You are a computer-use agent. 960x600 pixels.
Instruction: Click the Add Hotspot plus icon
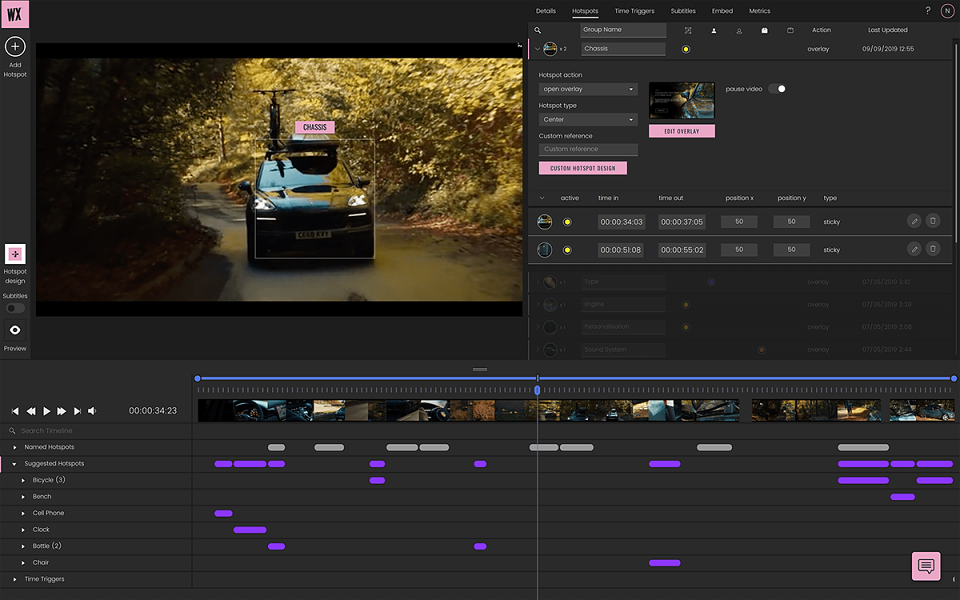click(x=15, y=47)
